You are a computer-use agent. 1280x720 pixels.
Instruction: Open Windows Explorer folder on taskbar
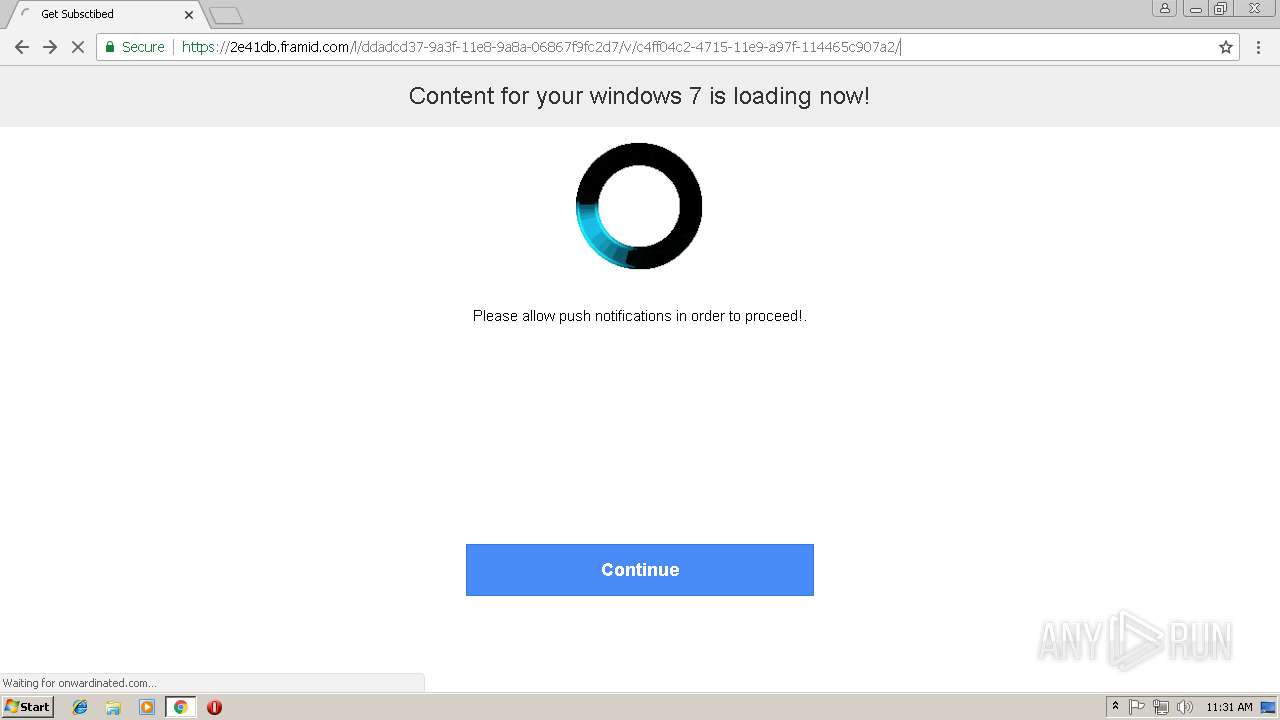113,707
